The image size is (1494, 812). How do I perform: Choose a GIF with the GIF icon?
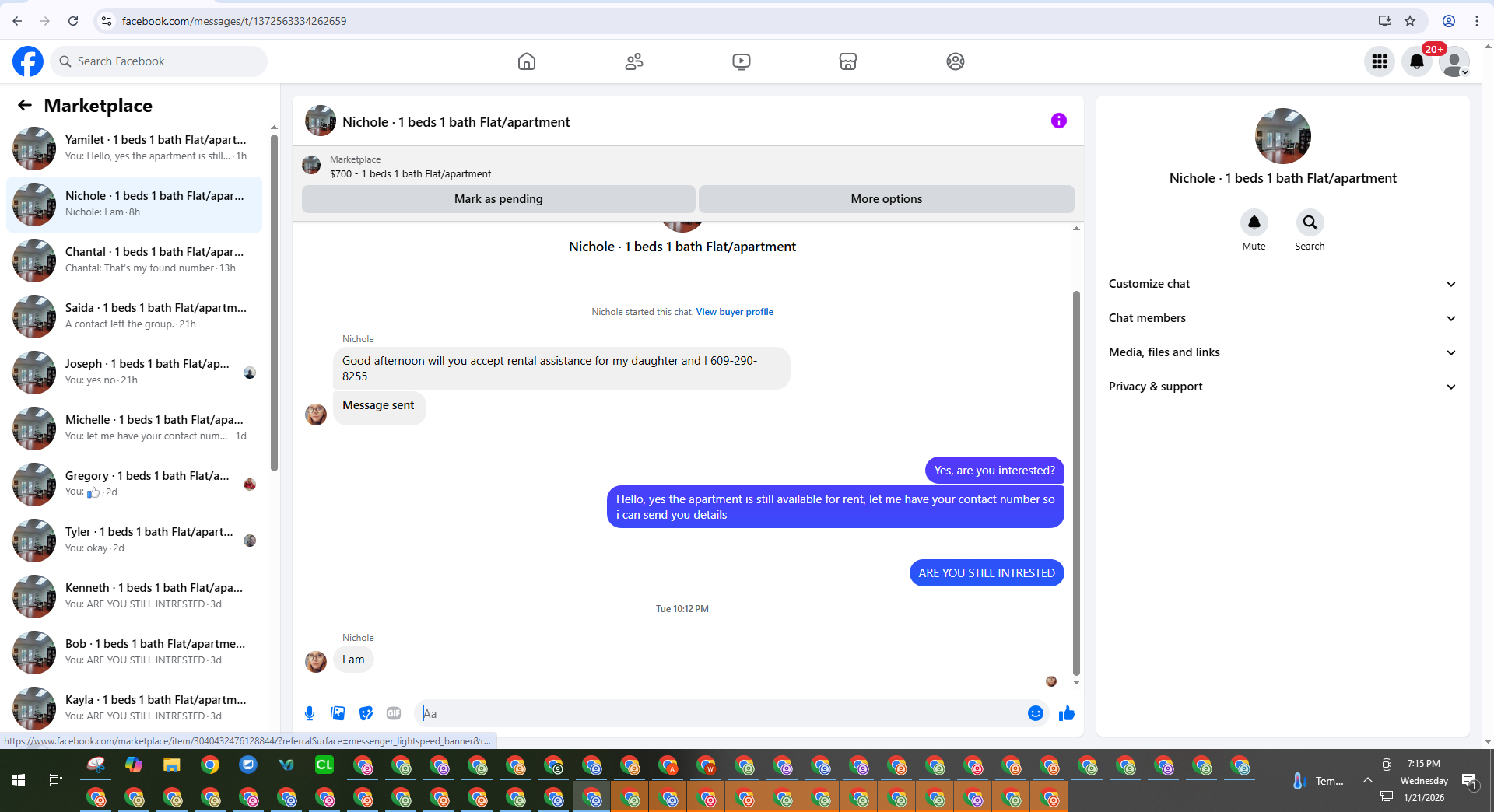click(394, 713)
